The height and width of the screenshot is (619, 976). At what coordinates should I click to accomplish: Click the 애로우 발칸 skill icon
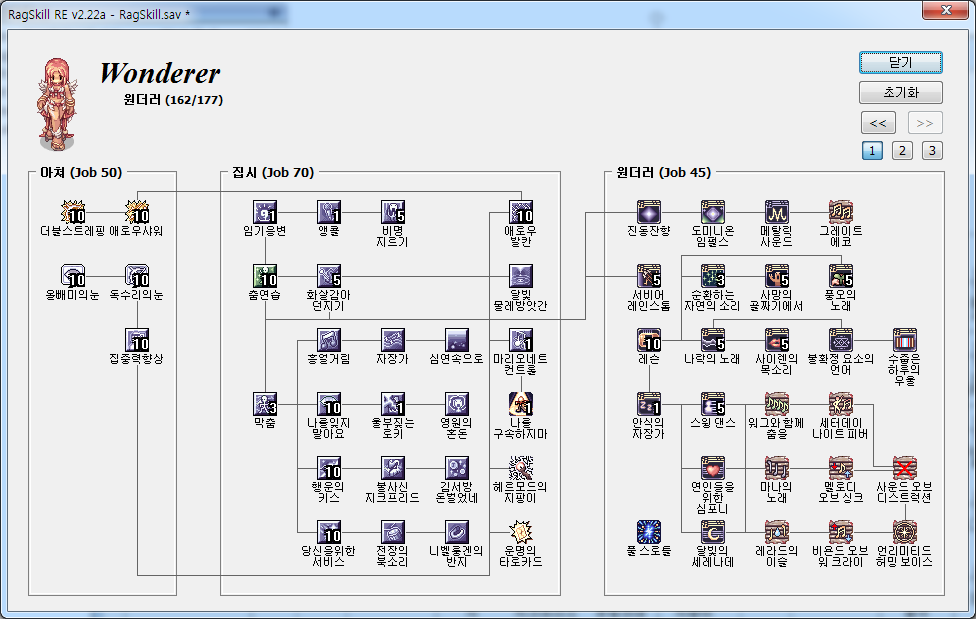click(521, 212)
